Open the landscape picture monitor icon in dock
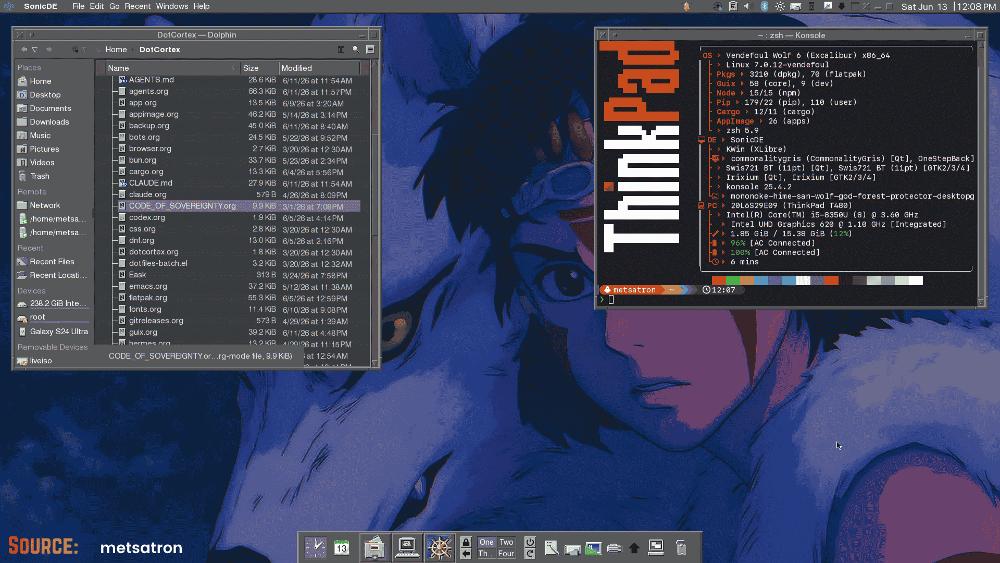This screenshot has height=563, width=1000. [x=593, y=548]
